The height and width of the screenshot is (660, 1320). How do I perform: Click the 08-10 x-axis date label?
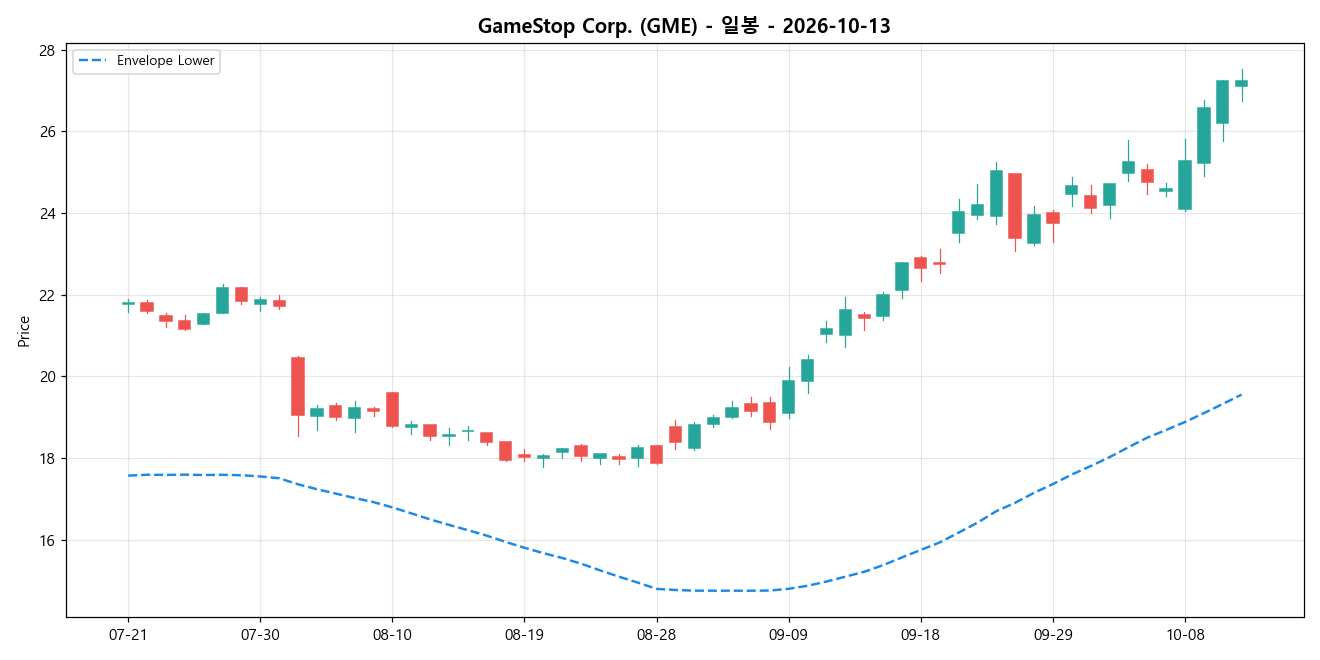392,634
